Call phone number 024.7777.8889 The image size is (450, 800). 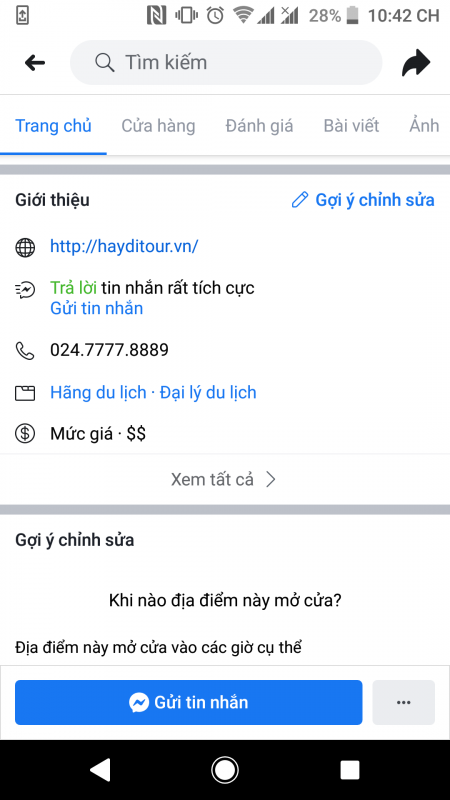tap(109, 350)
